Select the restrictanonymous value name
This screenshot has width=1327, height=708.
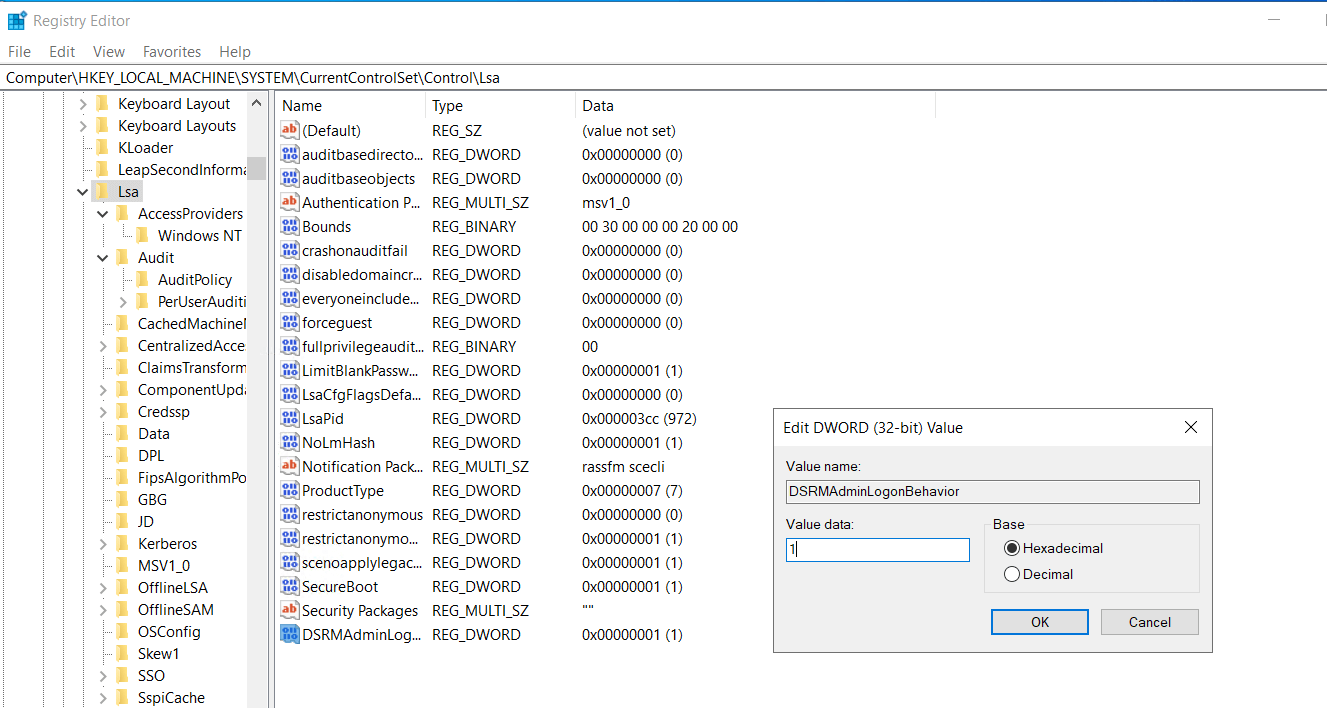pyautogui.click(x=362, y=514)
